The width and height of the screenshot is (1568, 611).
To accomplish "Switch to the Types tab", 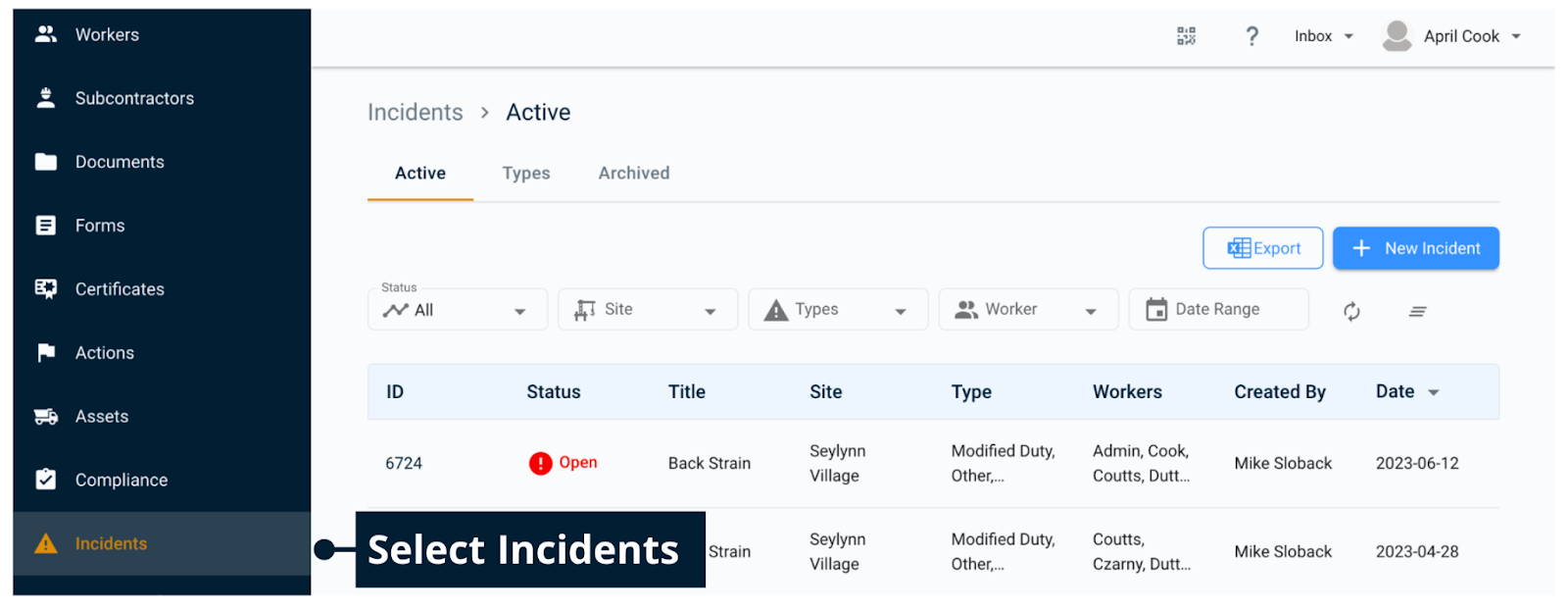I will click(x=526, y=174).
